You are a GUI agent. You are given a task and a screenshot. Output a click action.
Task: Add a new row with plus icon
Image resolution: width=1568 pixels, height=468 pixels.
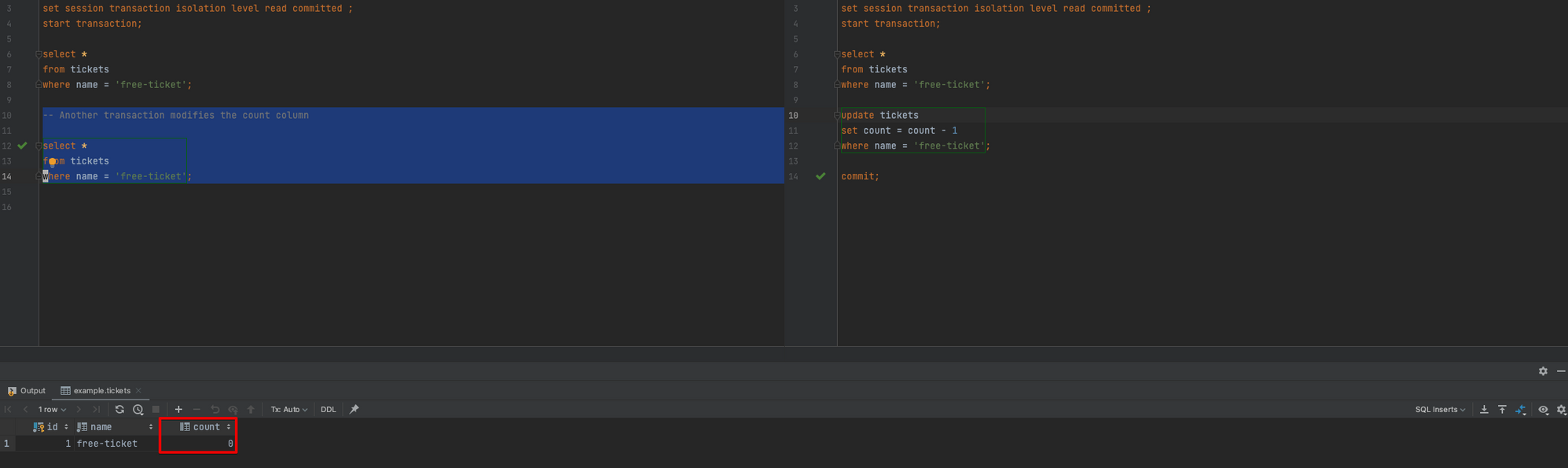pos(178,409)
